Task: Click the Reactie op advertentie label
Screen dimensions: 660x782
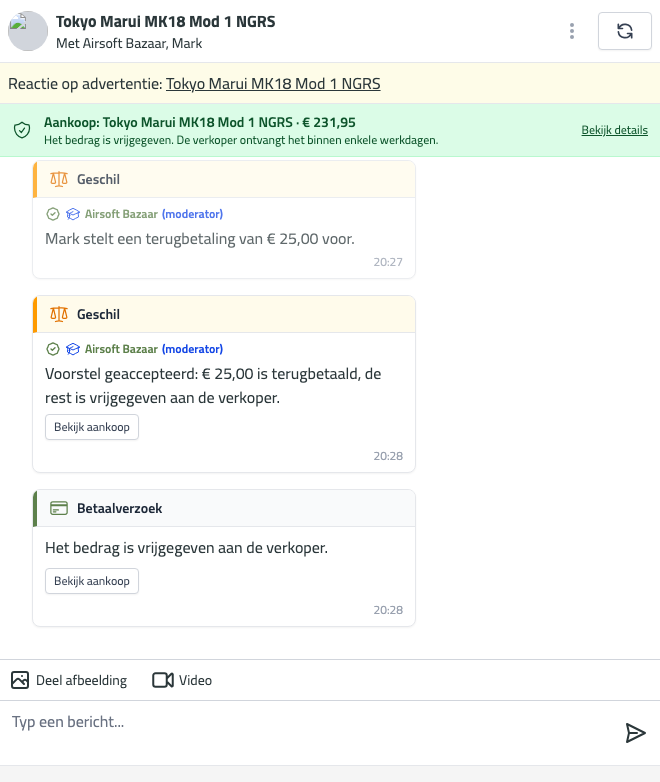Action: (x=85, y=84)
